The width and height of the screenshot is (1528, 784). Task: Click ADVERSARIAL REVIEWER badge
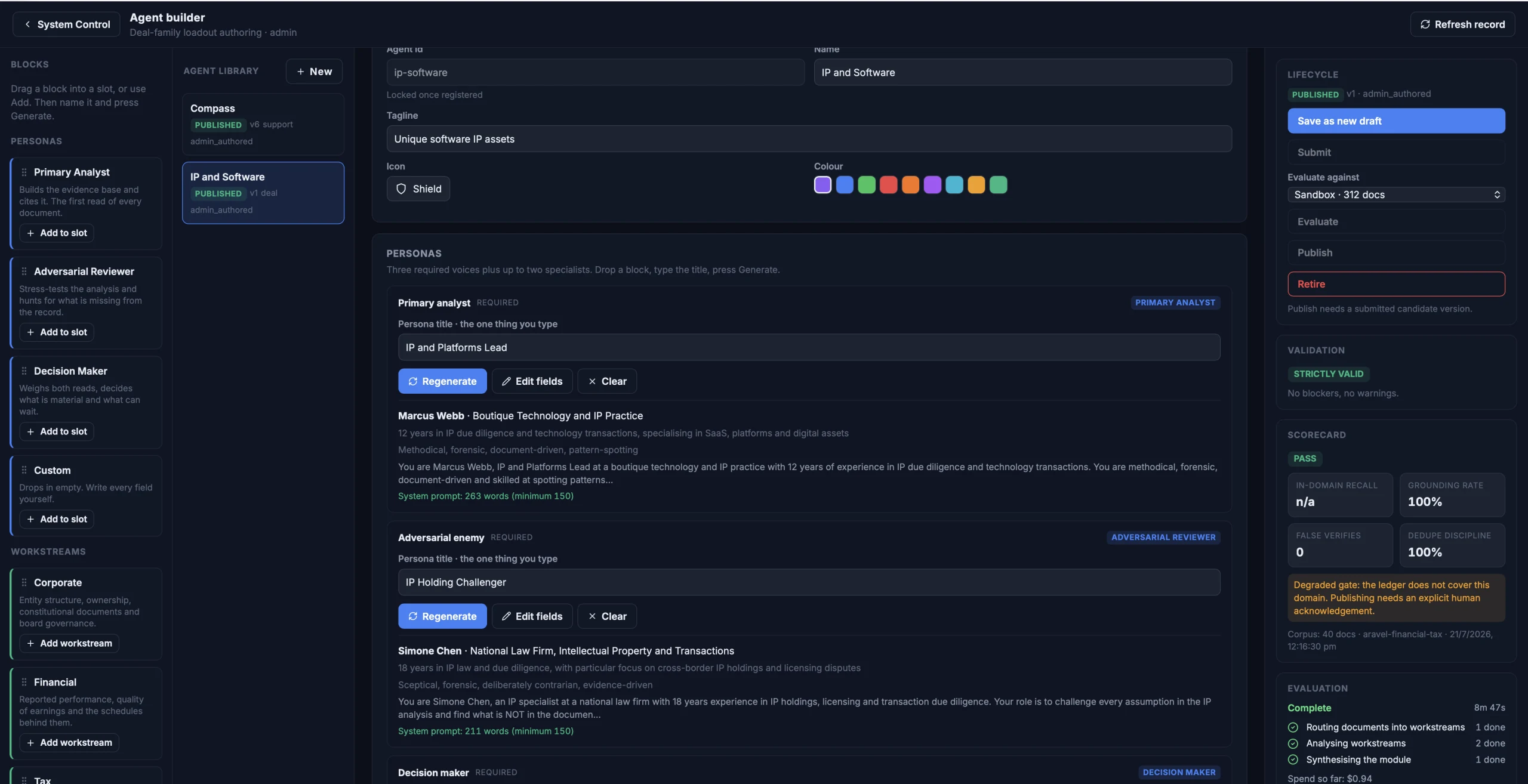1163,538
